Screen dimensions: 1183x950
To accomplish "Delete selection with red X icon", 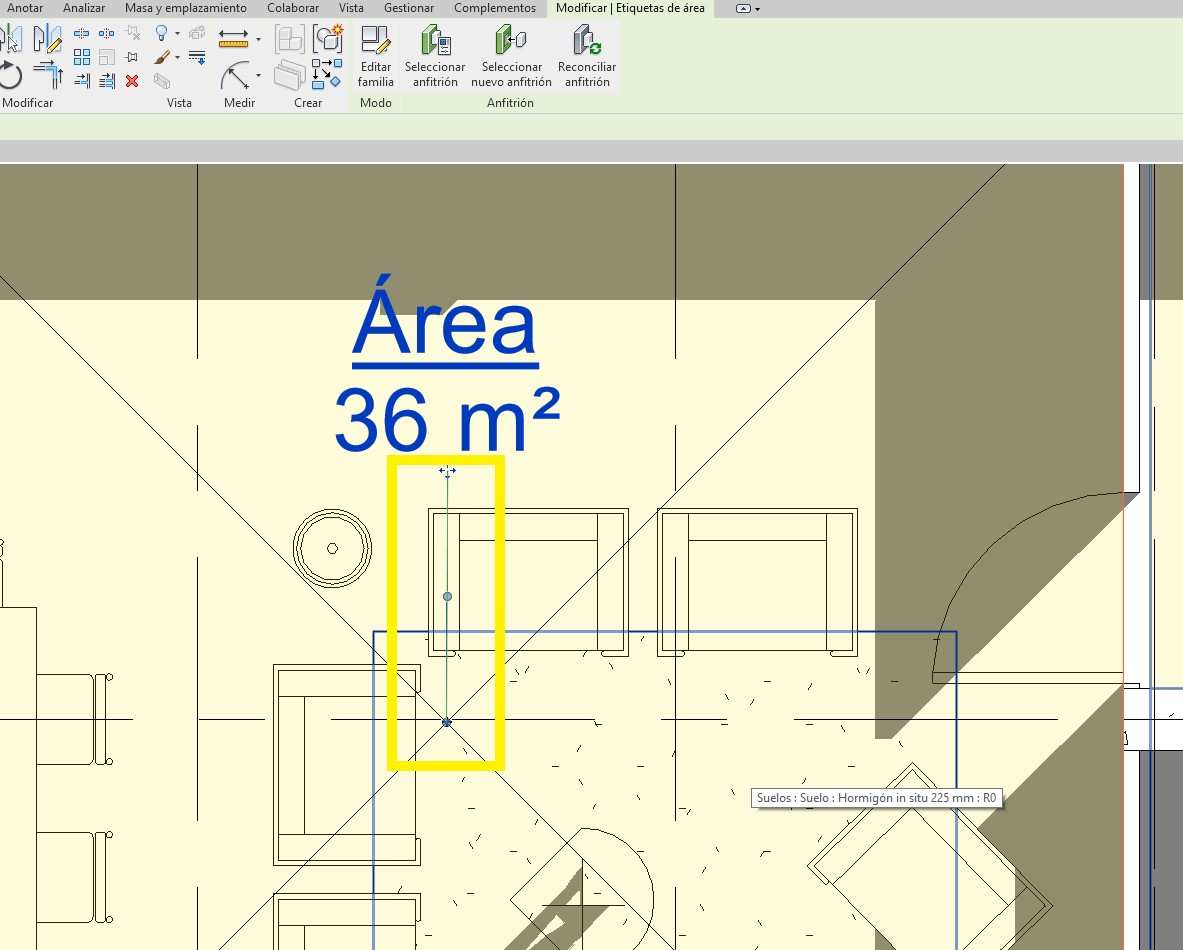I will pyautogui.click(x=132, y=81).
